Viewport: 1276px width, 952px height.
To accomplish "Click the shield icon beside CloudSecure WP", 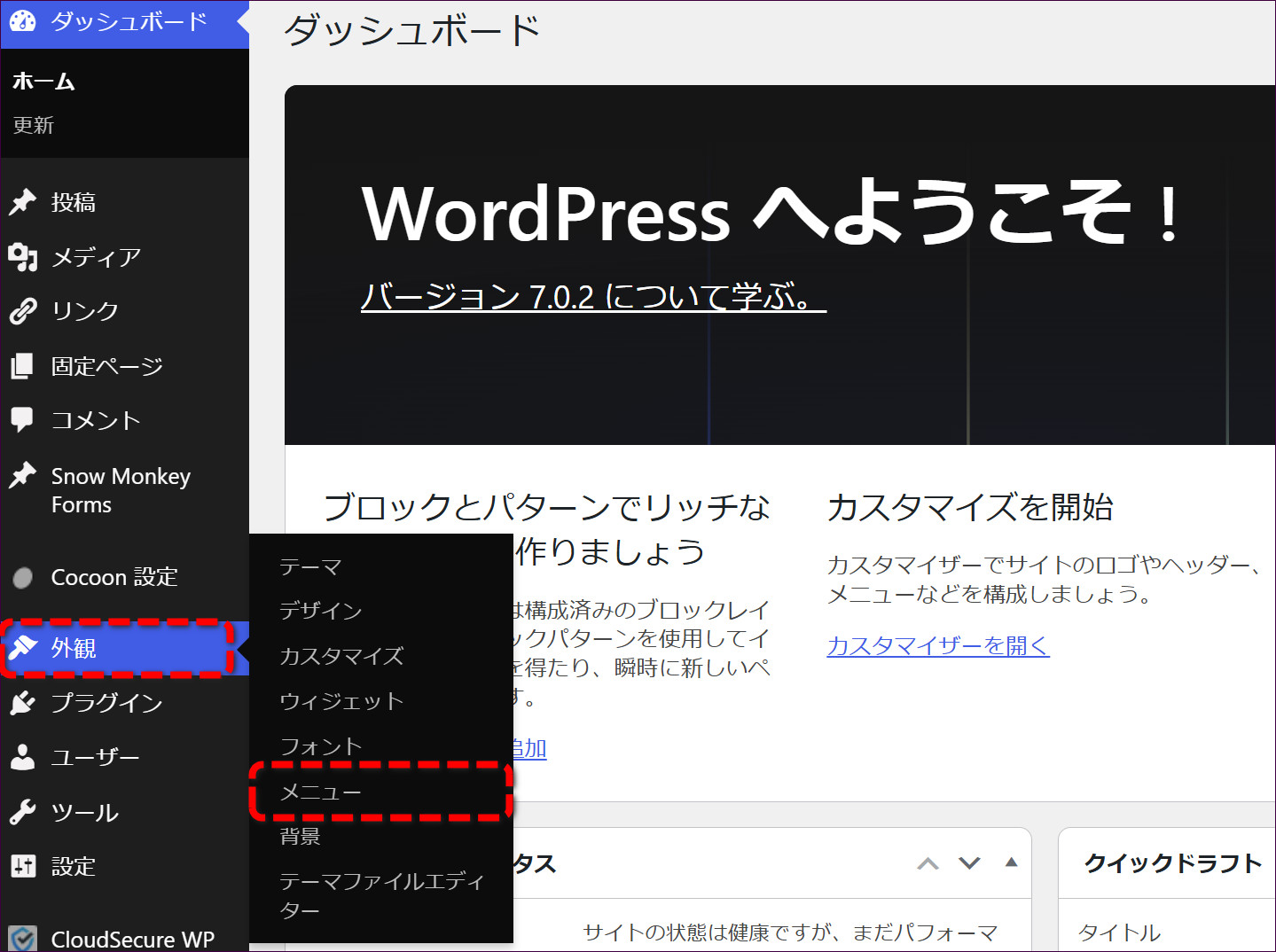I will 23,939.
